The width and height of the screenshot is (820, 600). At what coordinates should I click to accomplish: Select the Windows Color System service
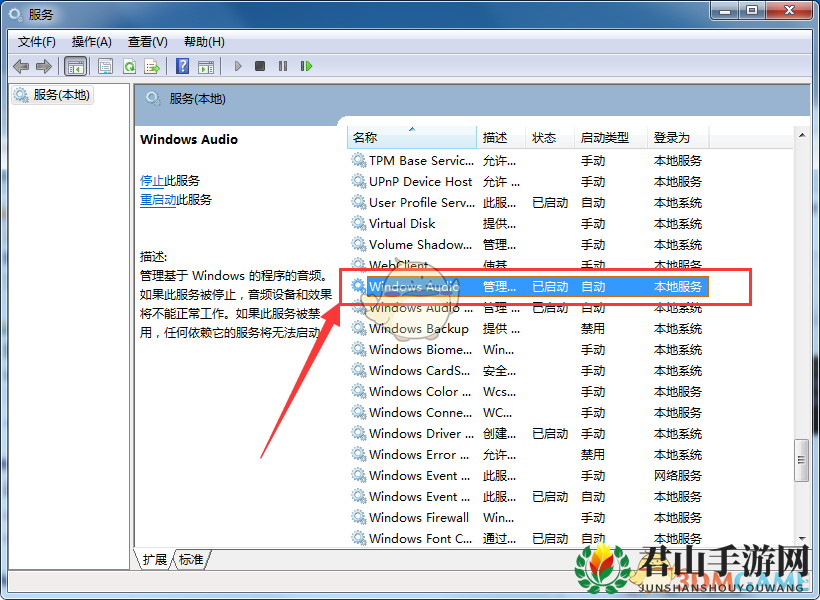[x=528, y=391]
